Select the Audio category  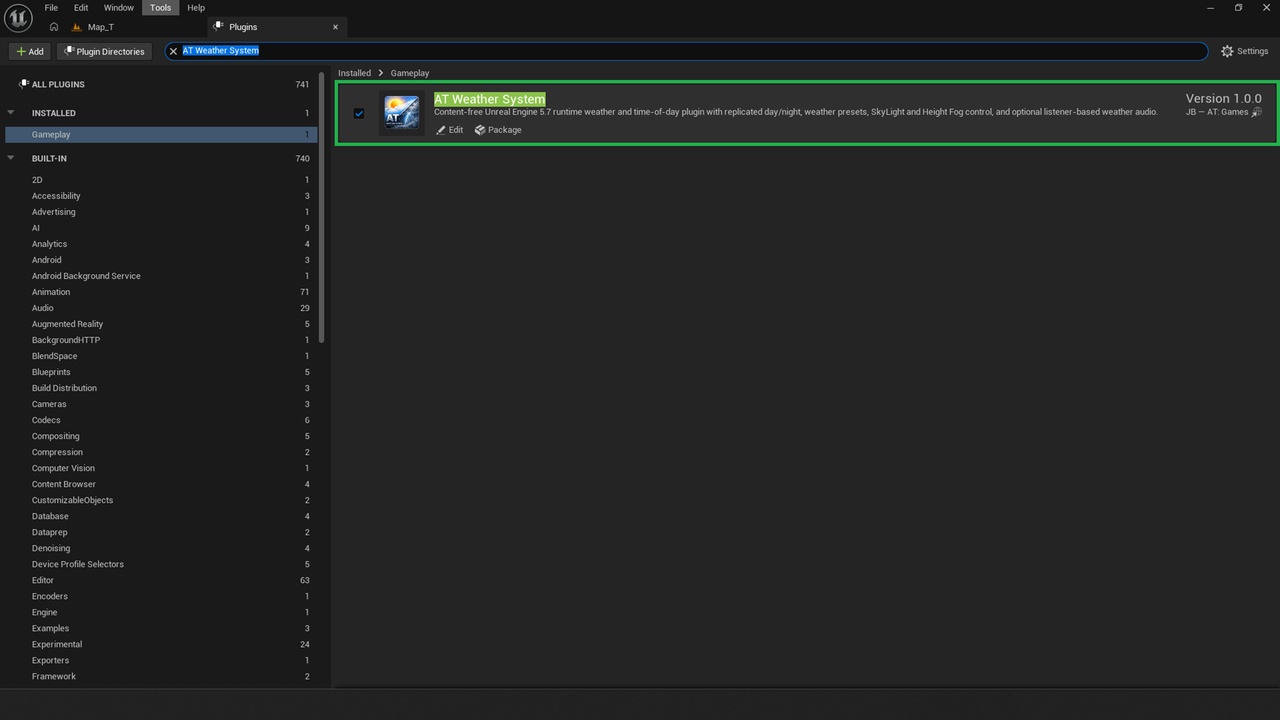click(x=160, y=308)
